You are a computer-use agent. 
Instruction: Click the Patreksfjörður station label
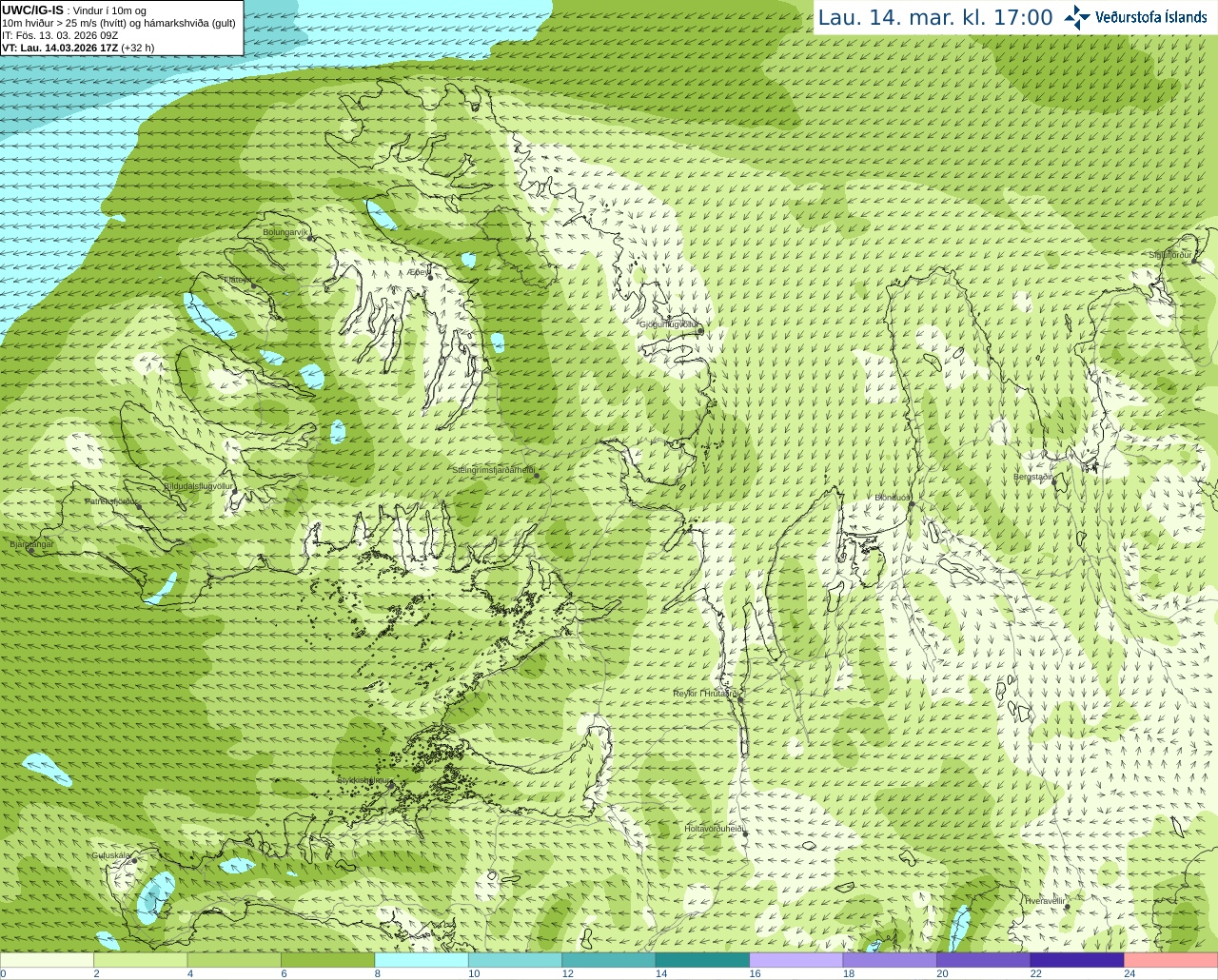coord(112,501)
